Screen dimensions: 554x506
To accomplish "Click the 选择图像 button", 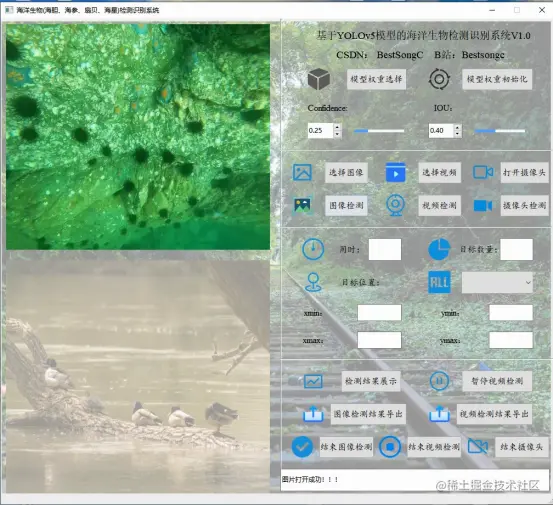I will [346, 172].
